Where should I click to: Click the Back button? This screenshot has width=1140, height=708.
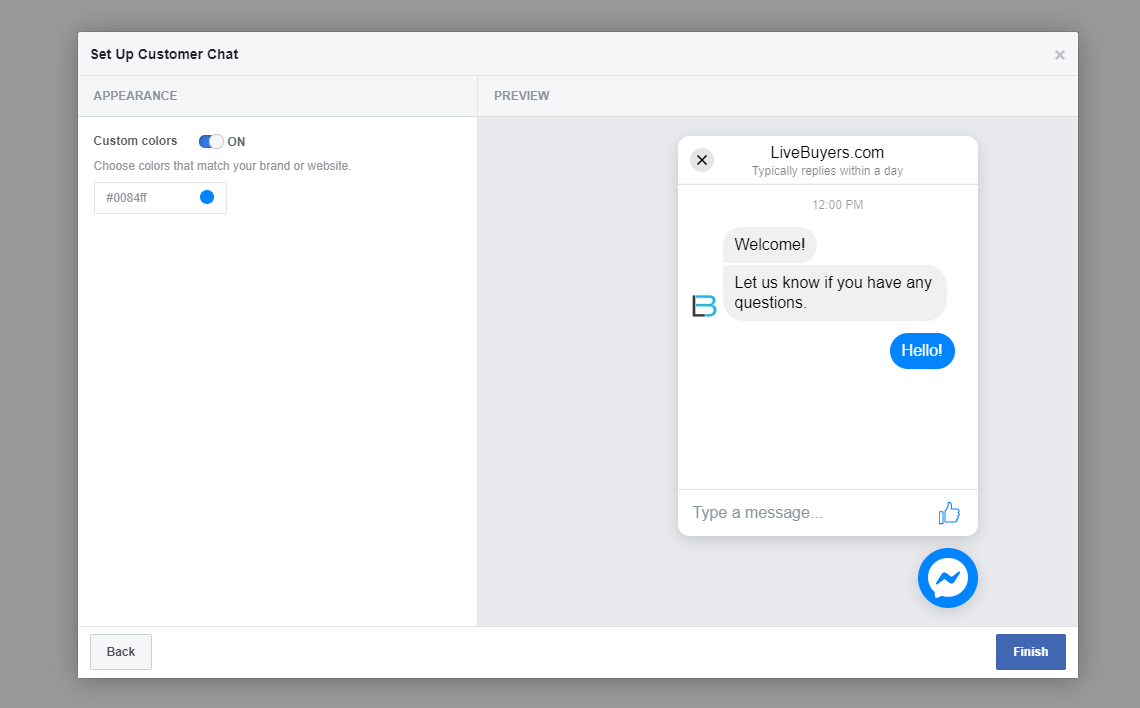pos(121,651)
